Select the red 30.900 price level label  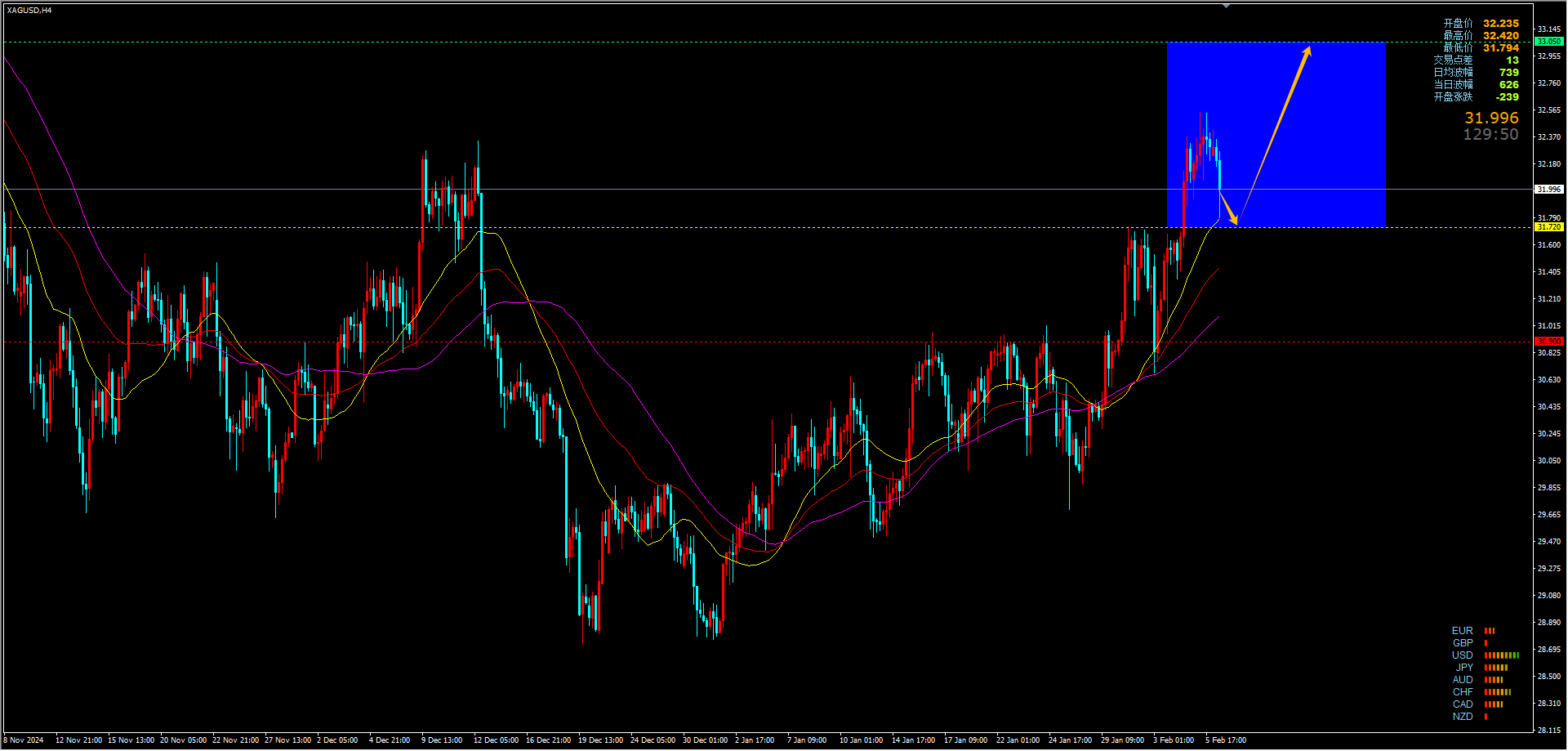(1549, 341)
